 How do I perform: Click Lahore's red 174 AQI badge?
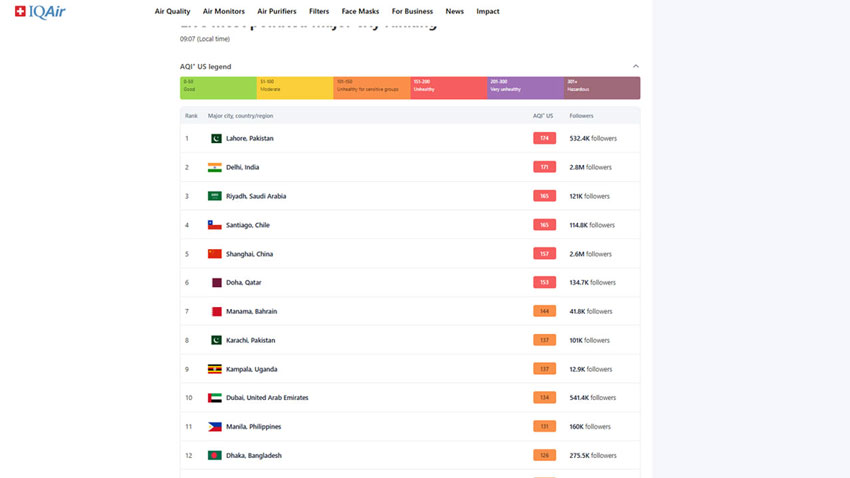[544, 138]
